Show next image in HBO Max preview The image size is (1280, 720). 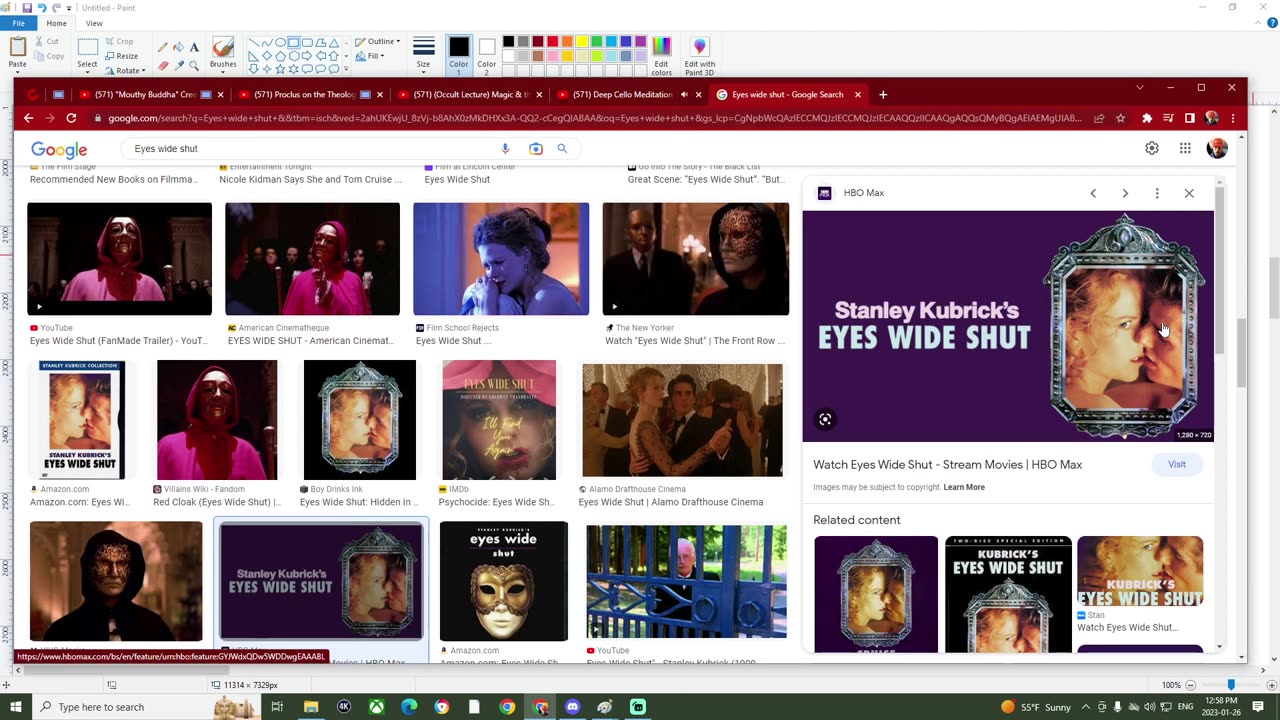[1125, 193]
